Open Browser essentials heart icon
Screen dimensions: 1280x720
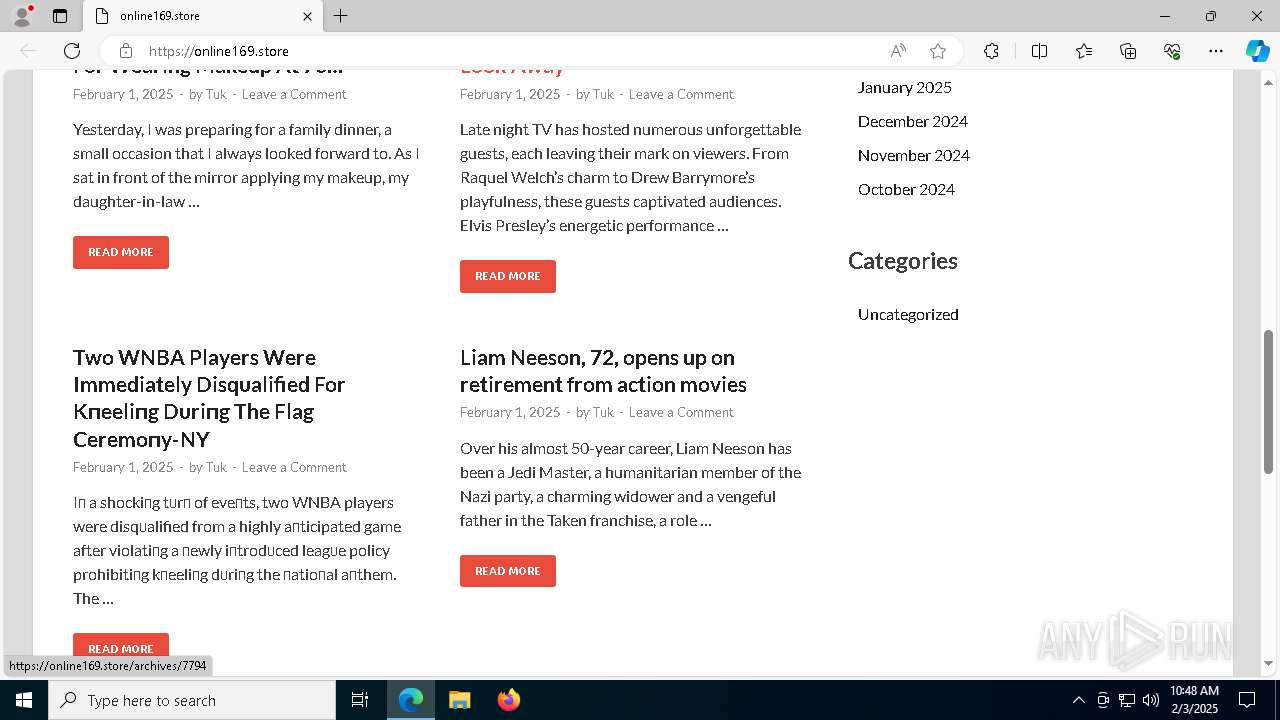coord(1172,51)
